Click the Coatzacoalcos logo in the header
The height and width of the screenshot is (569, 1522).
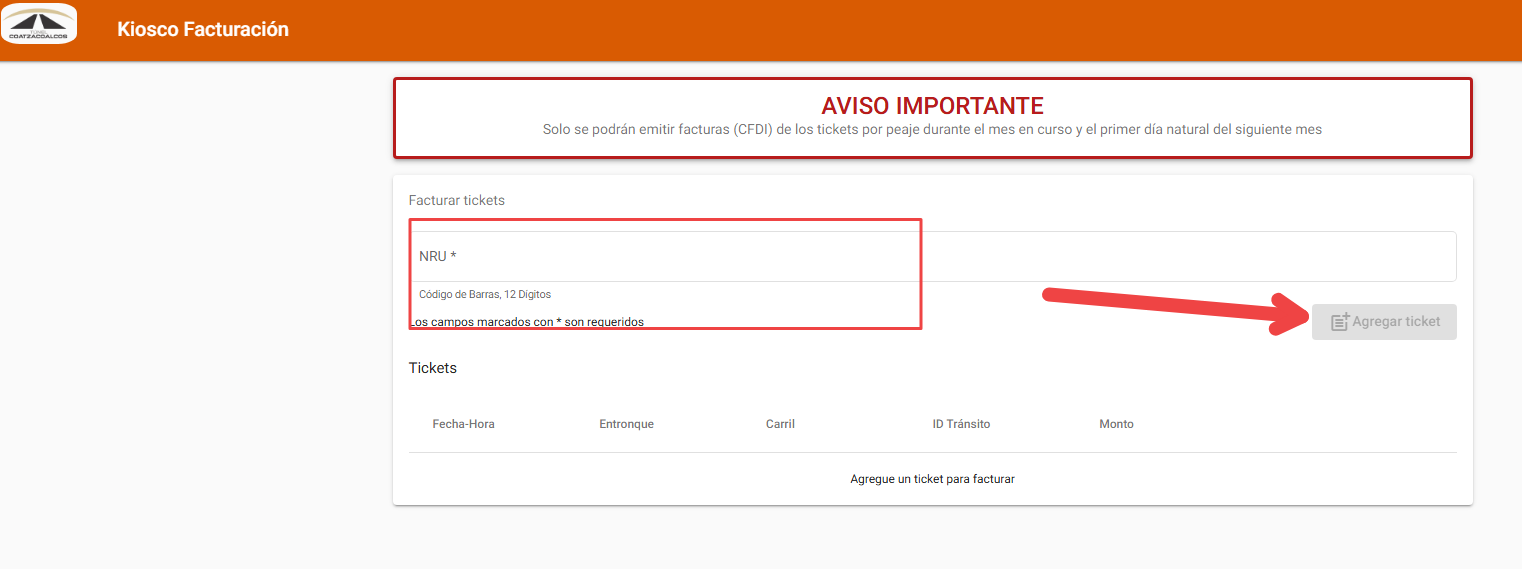coord(39,23)
